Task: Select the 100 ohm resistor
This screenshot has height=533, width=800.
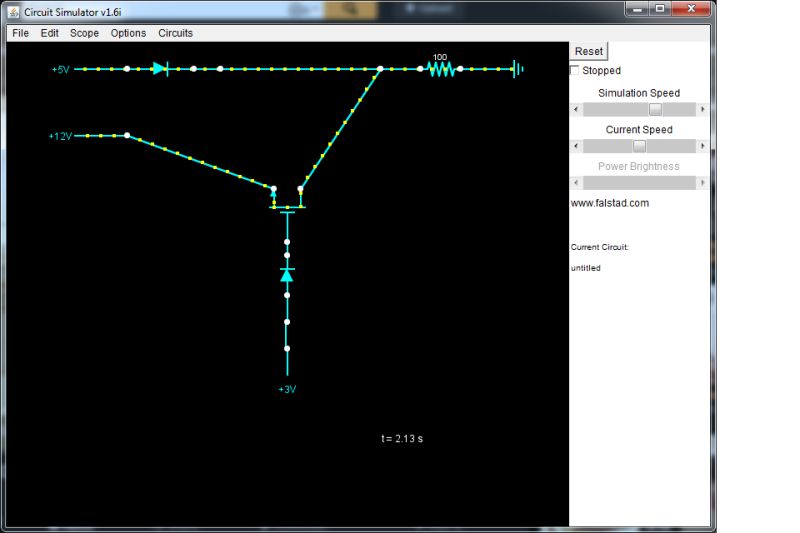Action: point(440,69)
